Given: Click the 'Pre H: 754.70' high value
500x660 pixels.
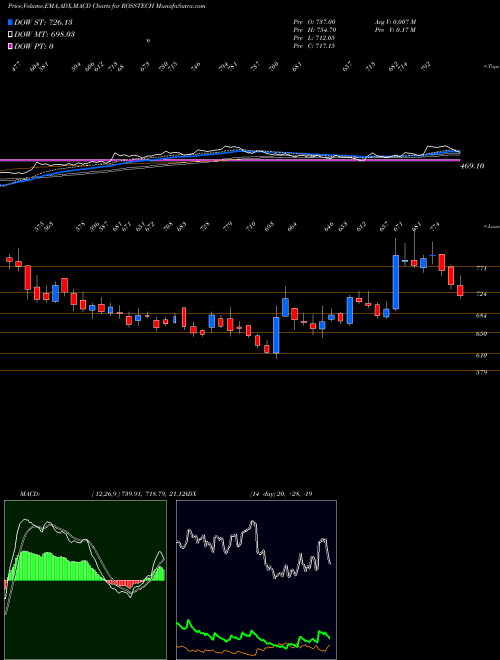Looking at the screenshot, I should pos(314,30).
